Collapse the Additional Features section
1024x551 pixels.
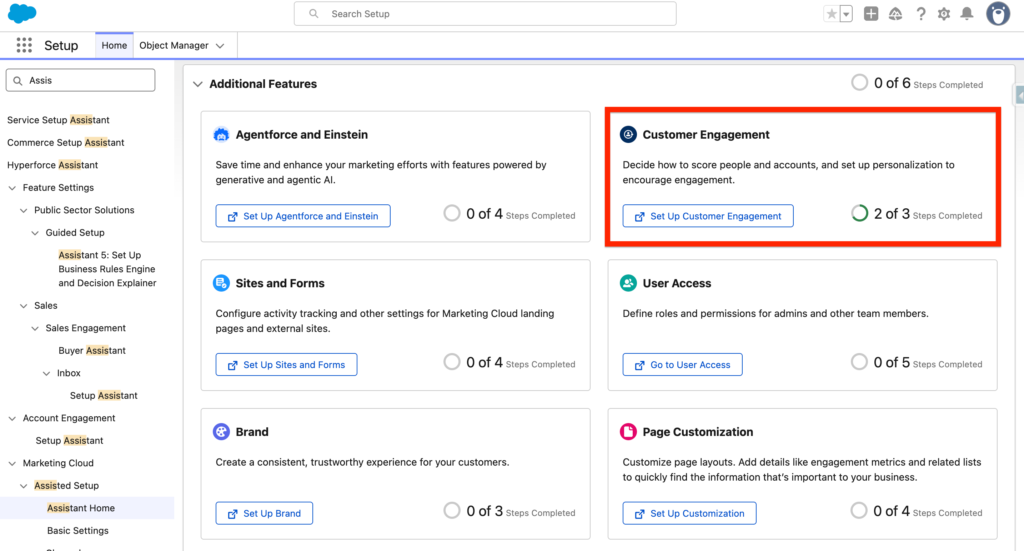(x=197, y=84)
